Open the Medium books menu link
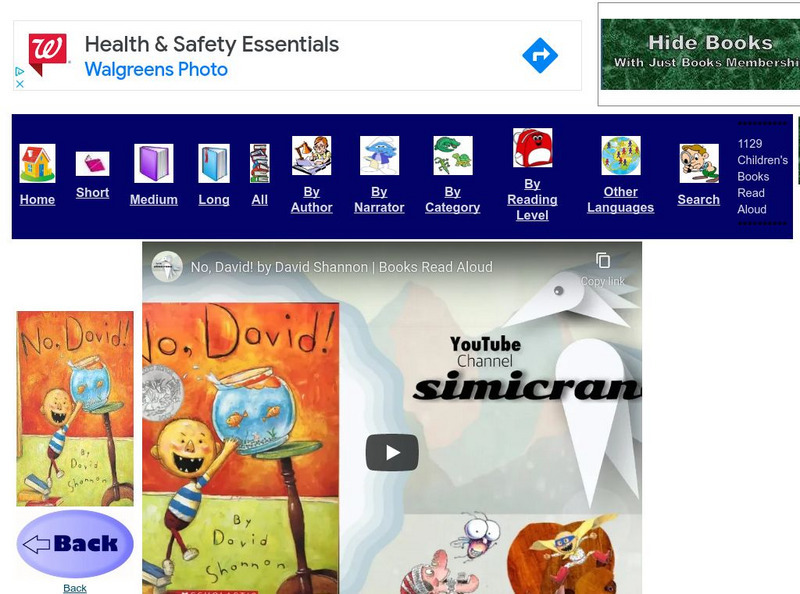800x594 pixels. tap(154, 200)
